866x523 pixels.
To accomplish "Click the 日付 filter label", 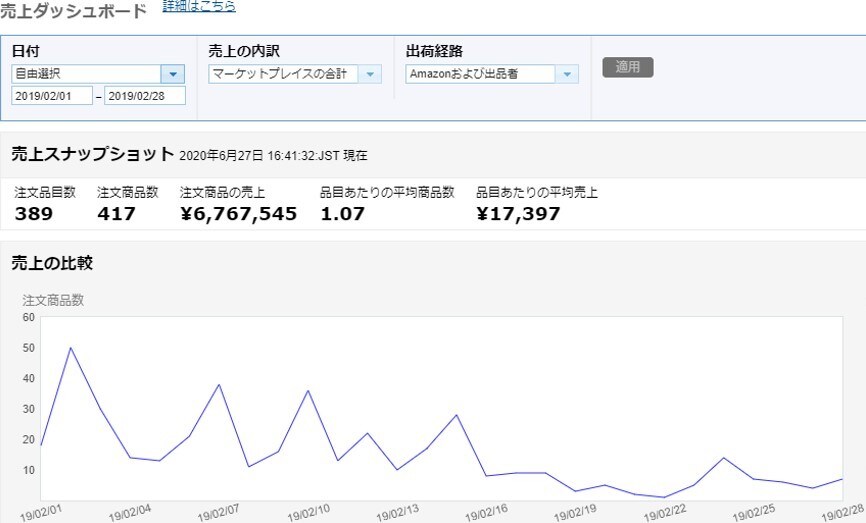I will [x=25, y=51].
